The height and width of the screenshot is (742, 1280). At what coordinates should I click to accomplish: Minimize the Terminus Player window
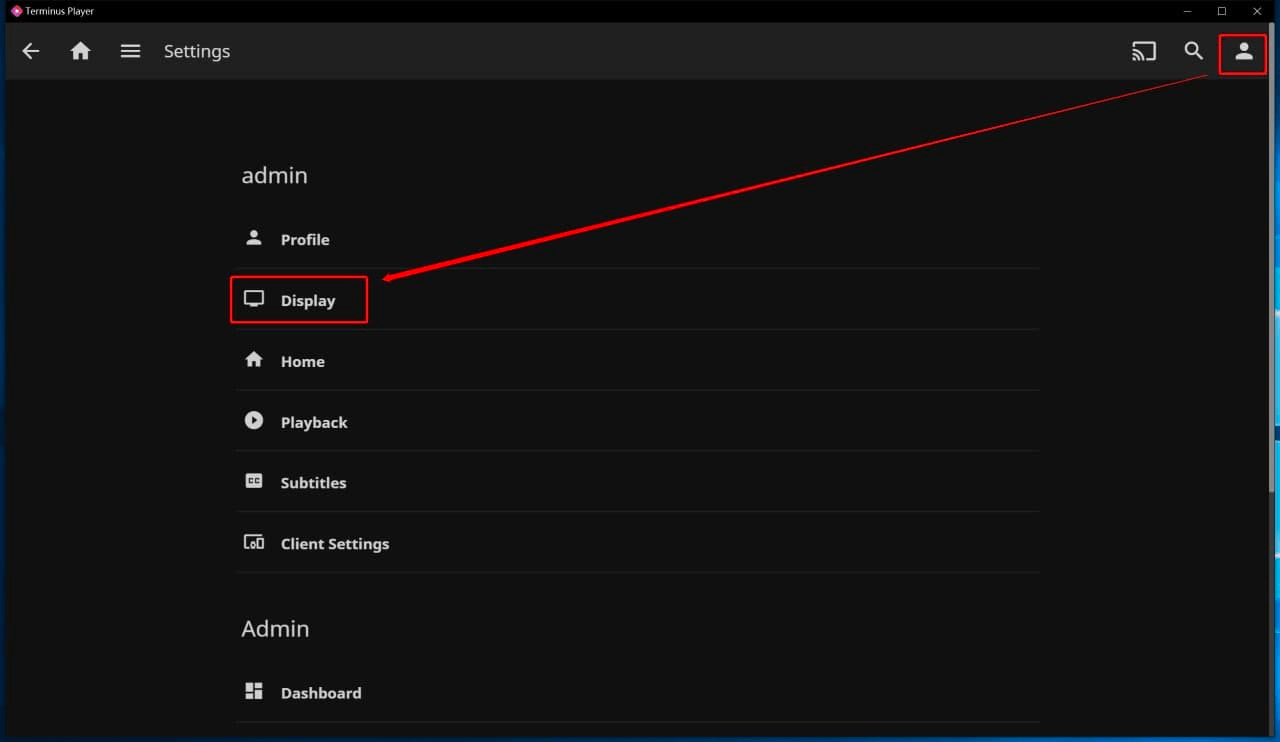1187,11
